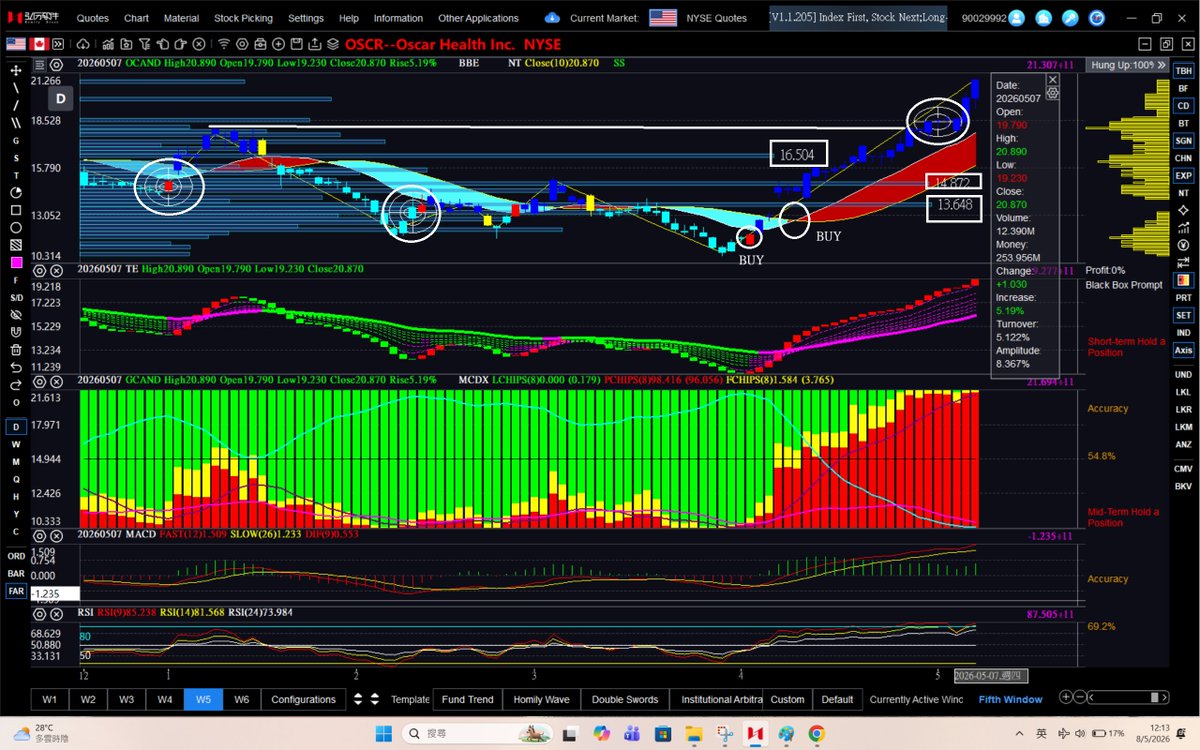Click the circled plus toolbar icon
Screen dimensions: 1200x750
278,44
